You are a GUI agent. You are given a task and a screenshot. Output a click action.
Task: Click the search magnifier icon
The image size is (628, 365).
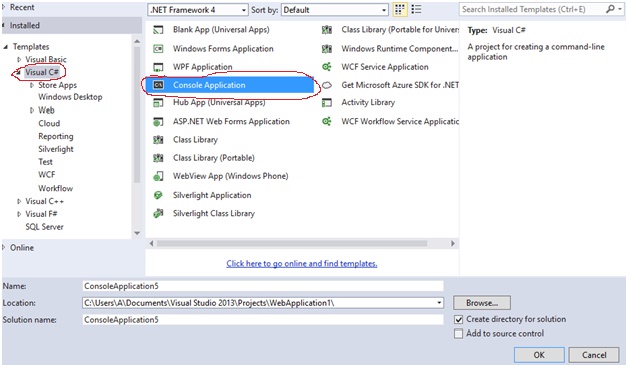(x=610, y=9)
